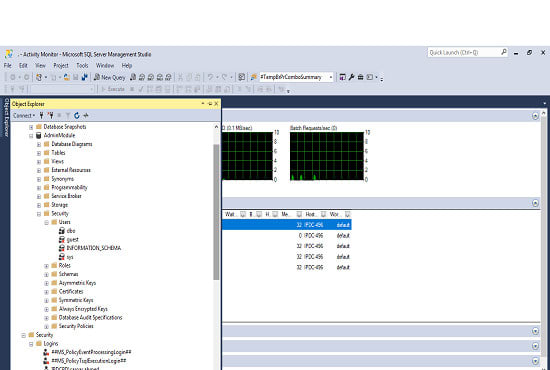Click the window layout icon after the toolbox
Screen dimensions: 550x370
click(370, 77)
